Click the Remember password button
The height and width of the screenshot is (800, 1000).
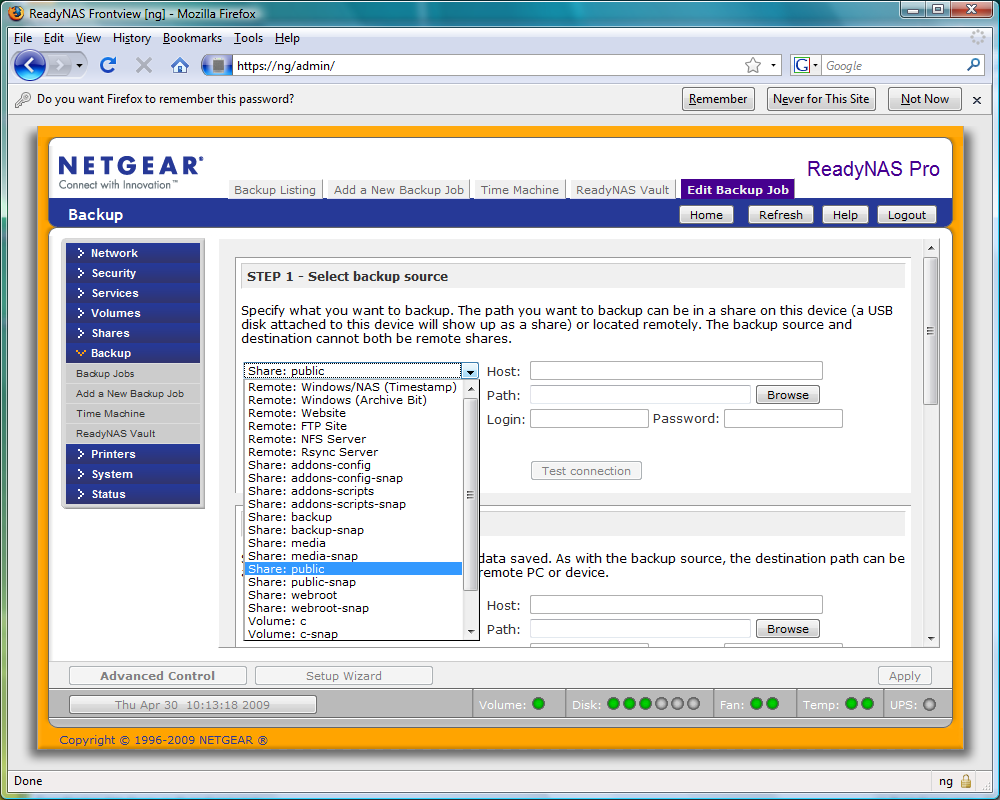[718, 99]
